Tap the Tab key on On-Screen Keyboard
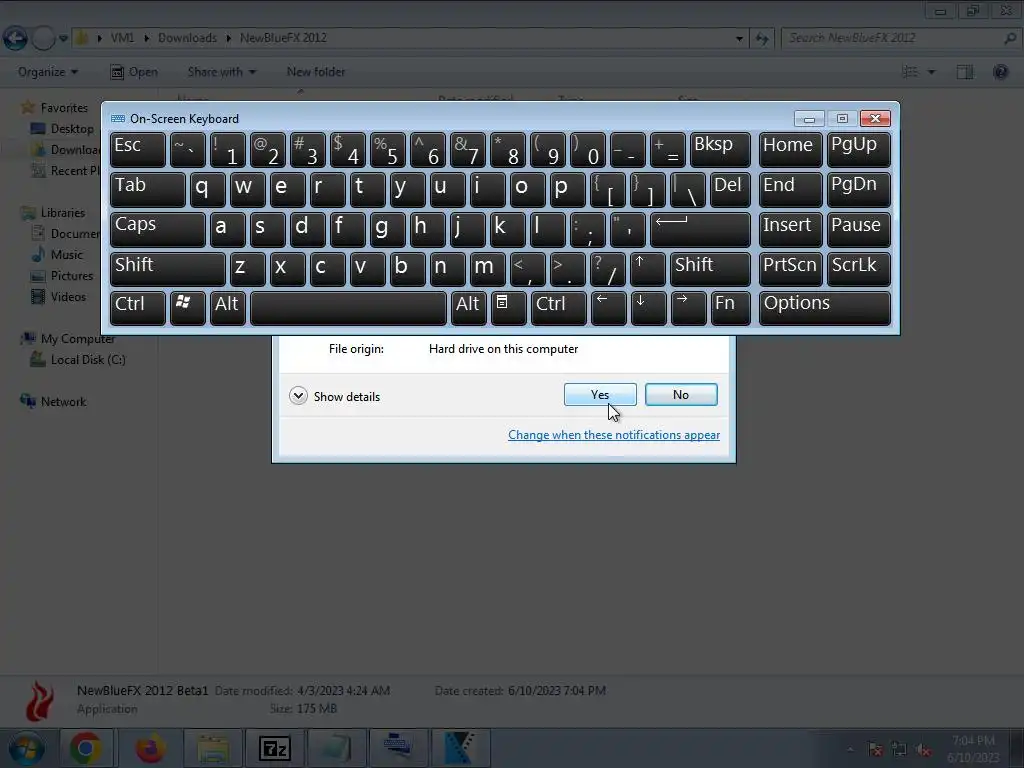This screenshot has height=768, width=1024. click(x=148, y=190)
